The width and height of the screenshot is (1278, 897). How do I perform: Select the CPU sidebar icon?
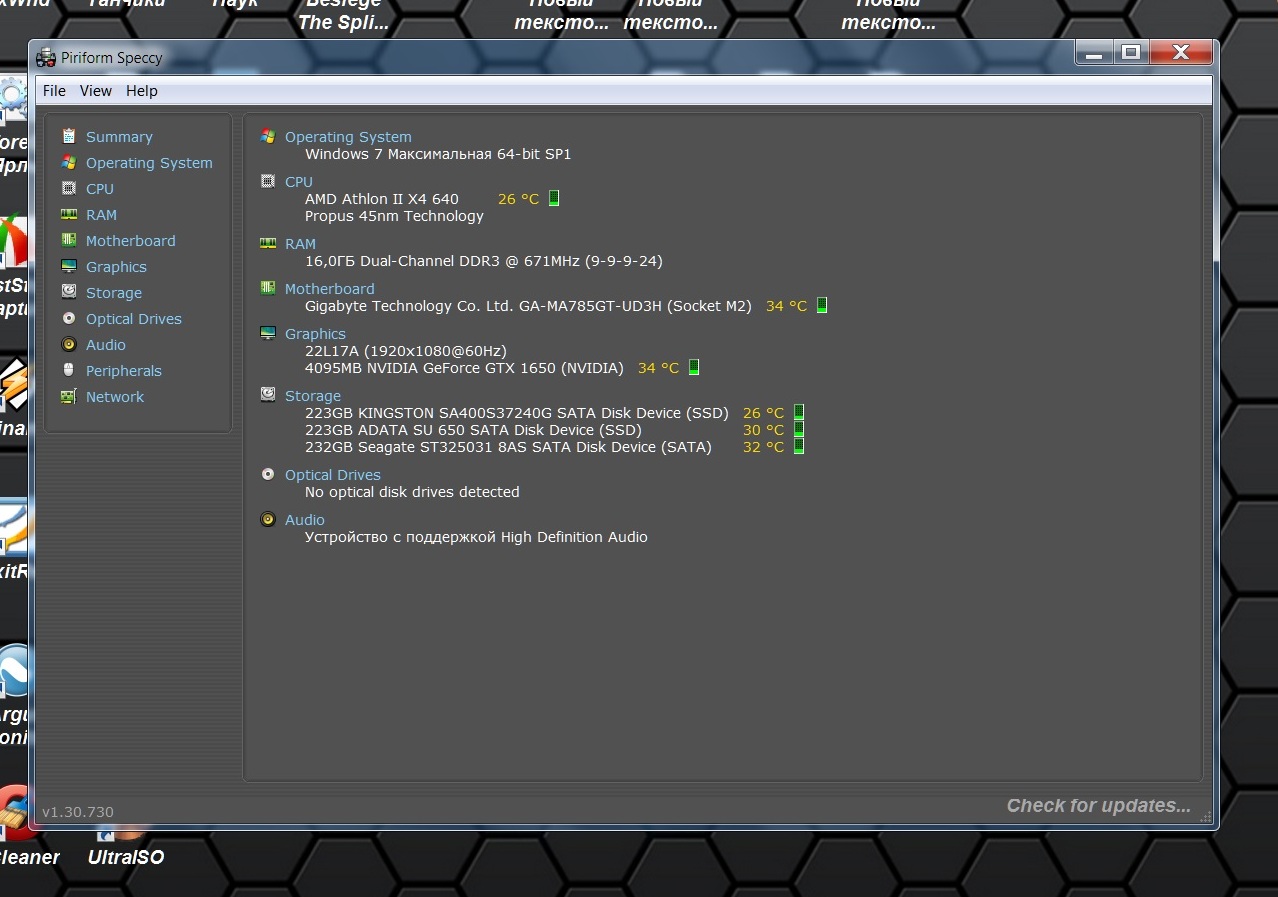(x=68, y=188)
